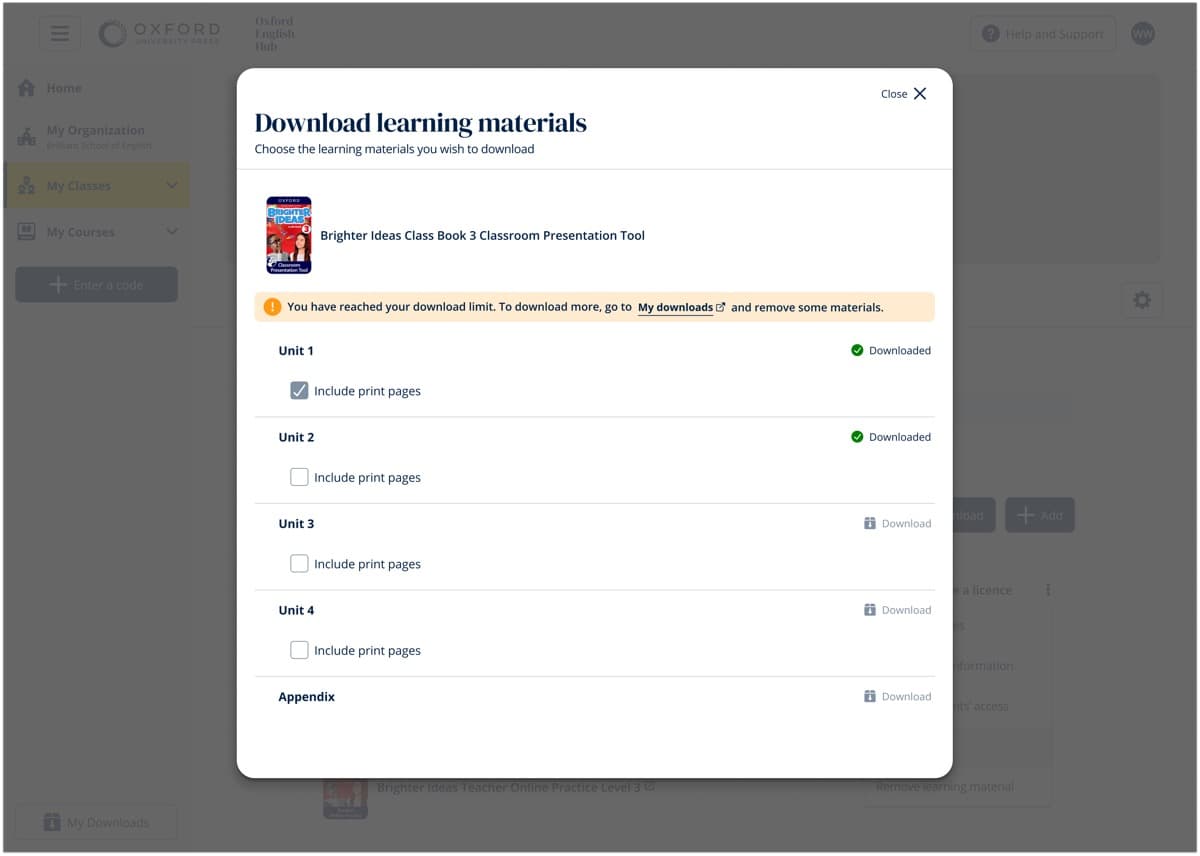Click the Unit 3 download icon

click(x=870, y=523)
